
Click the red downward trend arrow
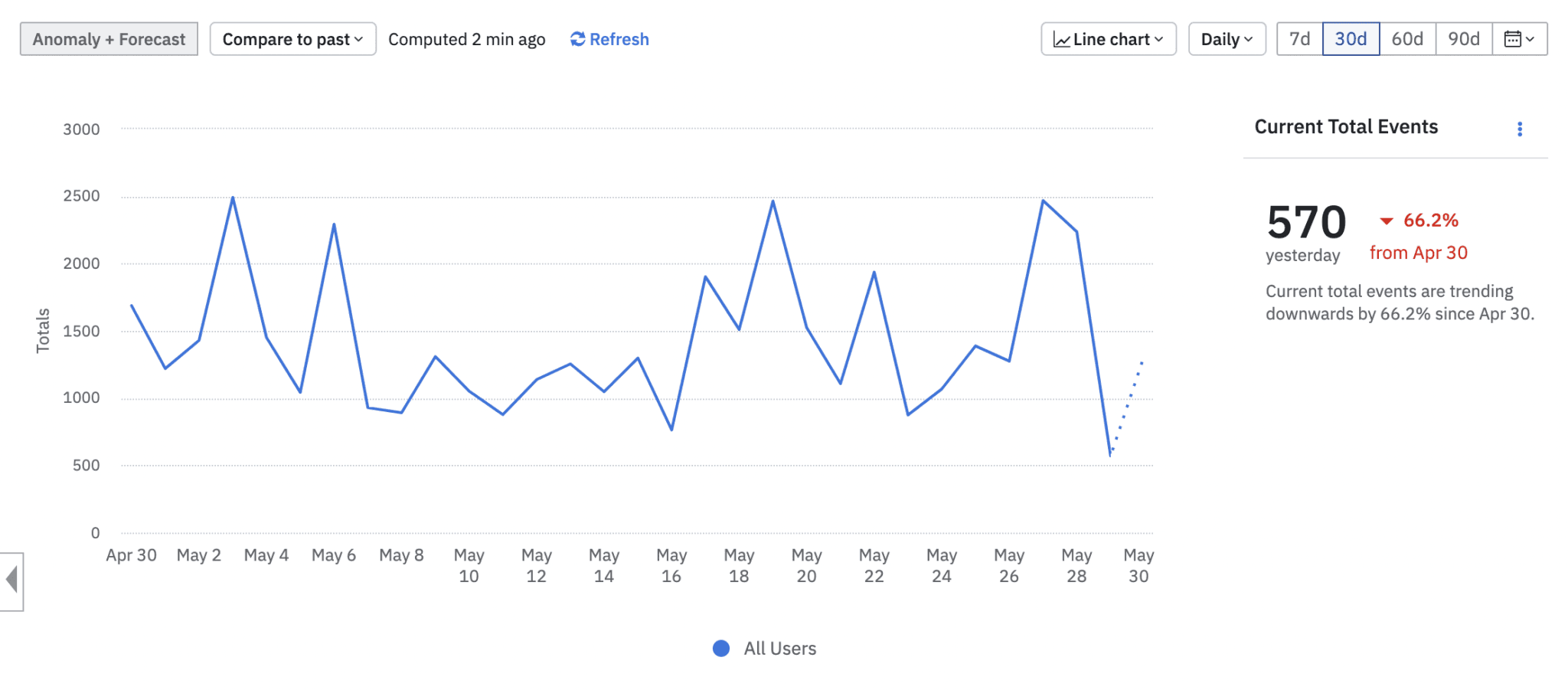point(1386,221)
